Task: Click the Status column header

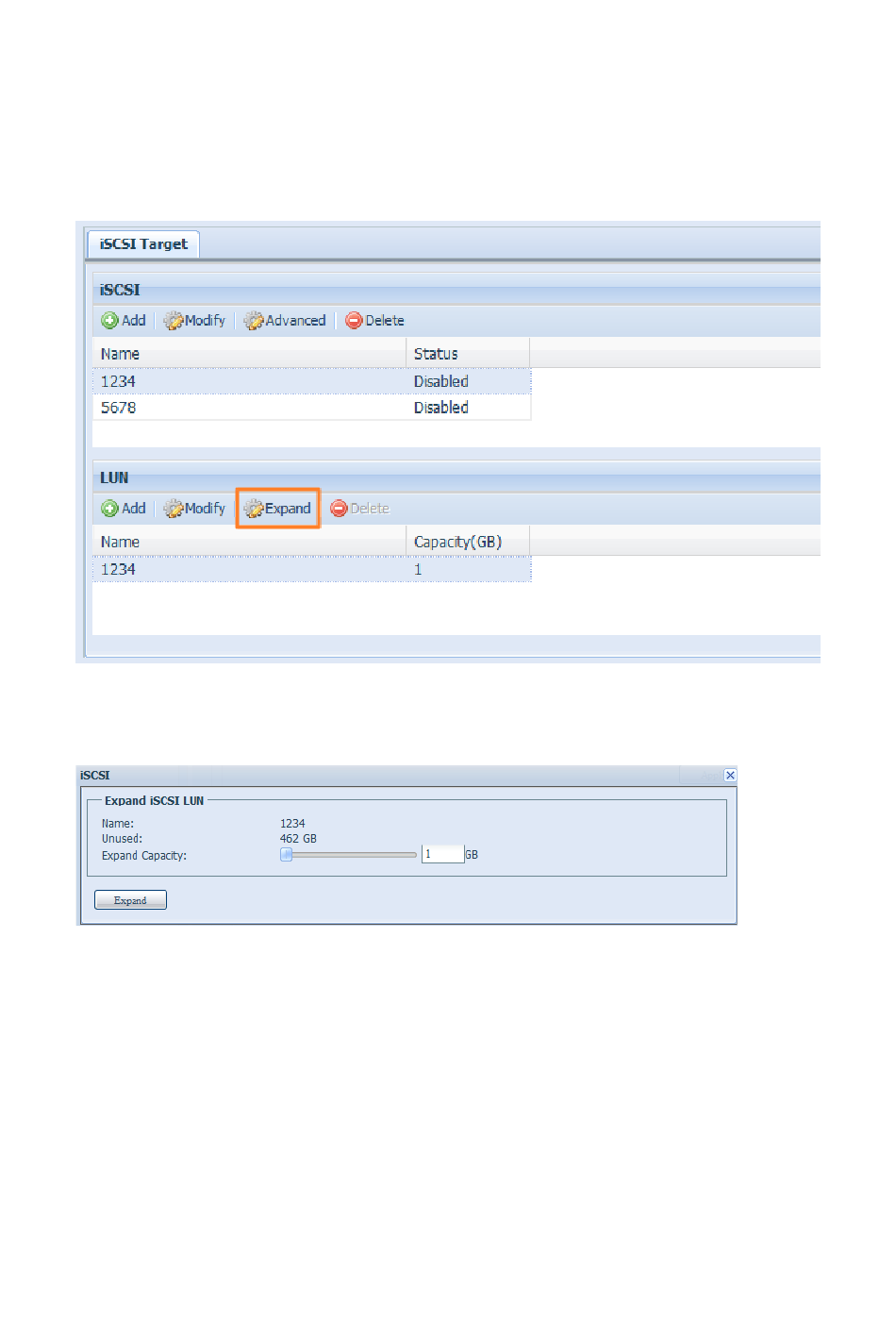Action: coord(468,354)
